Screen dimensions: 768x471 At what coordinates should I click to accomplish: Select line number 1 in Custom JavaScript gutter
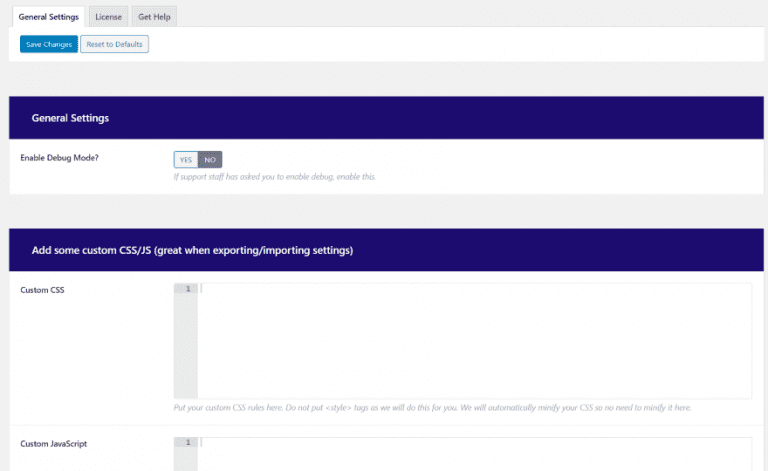[188, 443]
